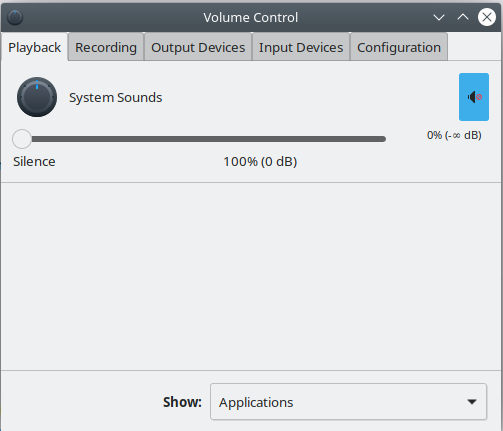Image resolution: width=503 pixels, height=431 pixels.
Task: Maximize window using the up chevron icon
Action: click(x=463, y=17)
